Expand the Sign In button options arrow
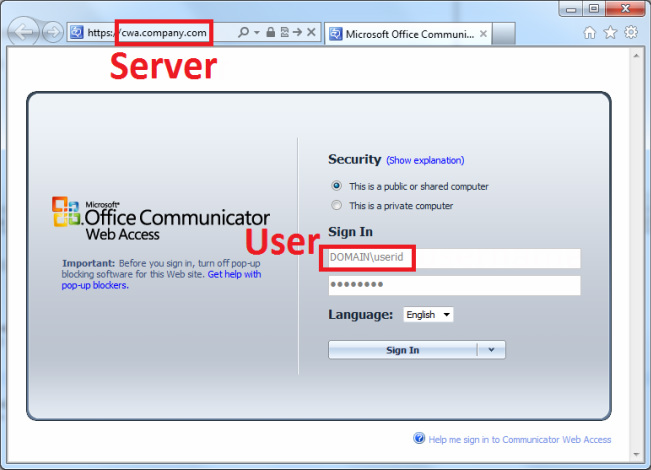This screenshot has width=651, height=470. pos(492,350)
